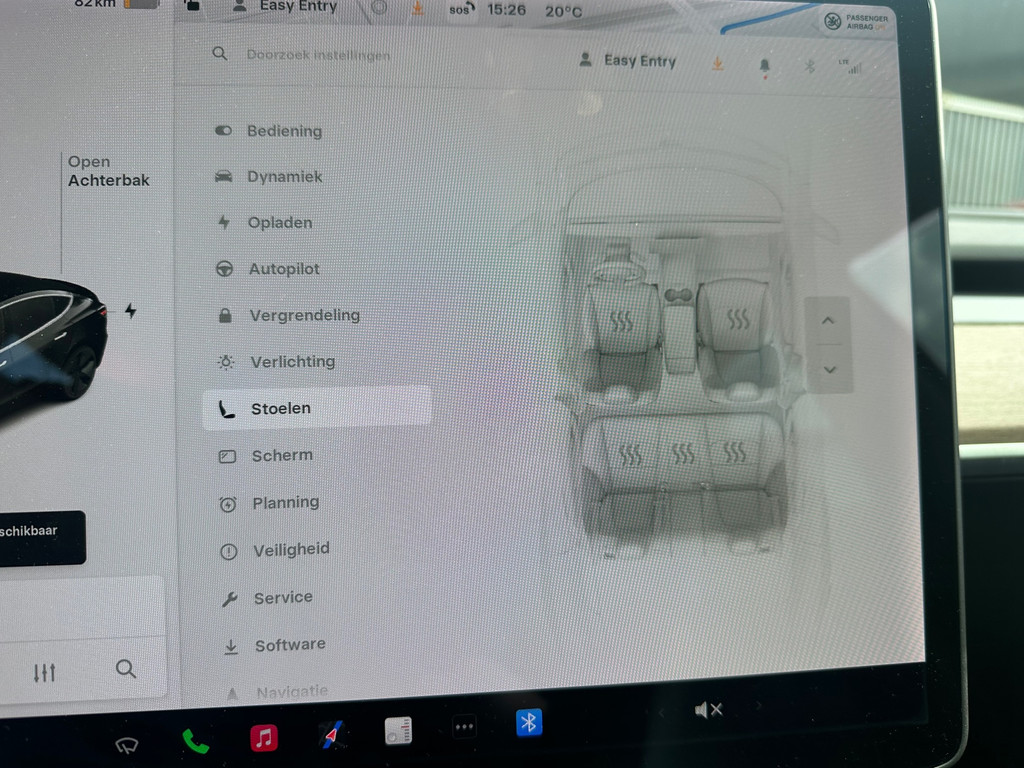Click the Doorzoek instellingen search field
Image resolution: width=1024 pixels, height=768 pixels.
[319, 55]
